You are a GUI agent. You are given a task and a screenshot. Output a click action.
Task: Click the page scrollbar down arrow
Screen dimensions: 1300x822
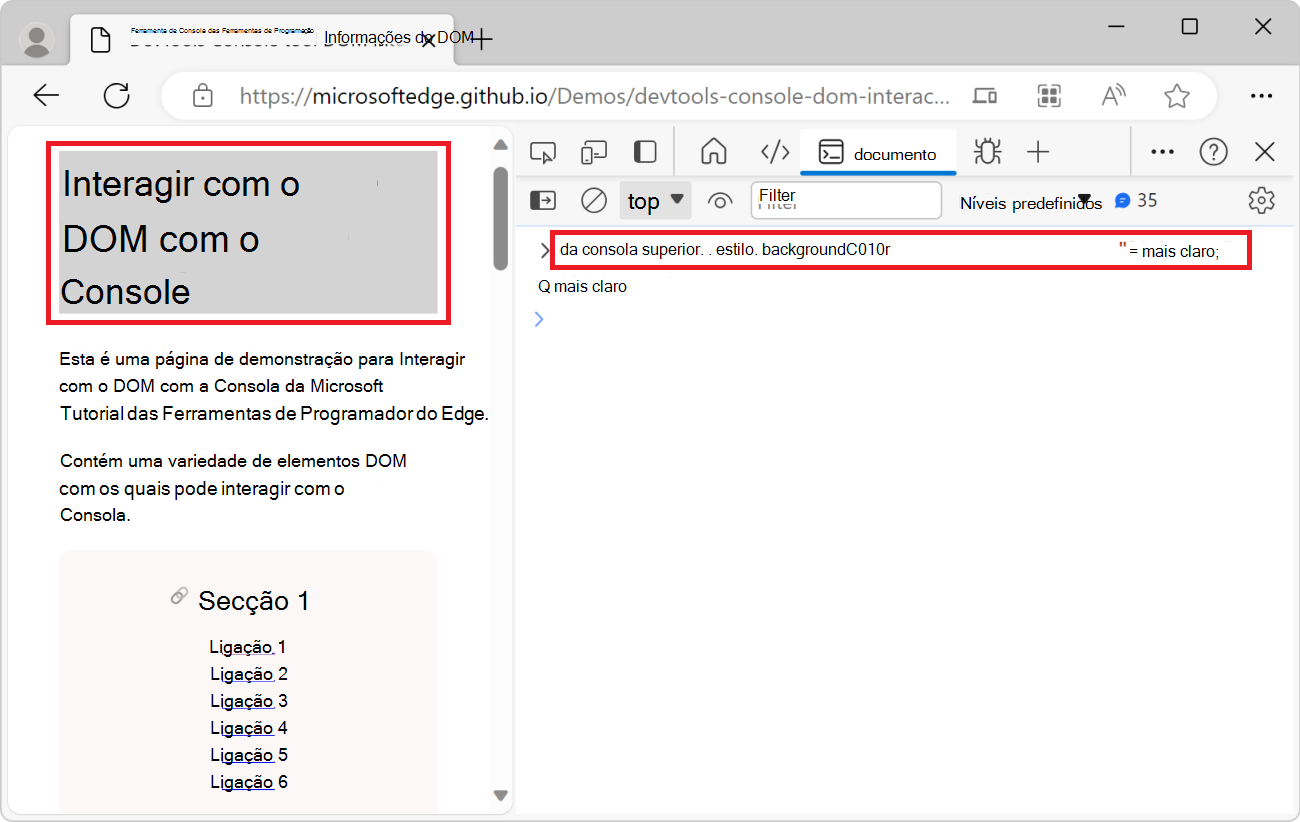coord(500,795)
